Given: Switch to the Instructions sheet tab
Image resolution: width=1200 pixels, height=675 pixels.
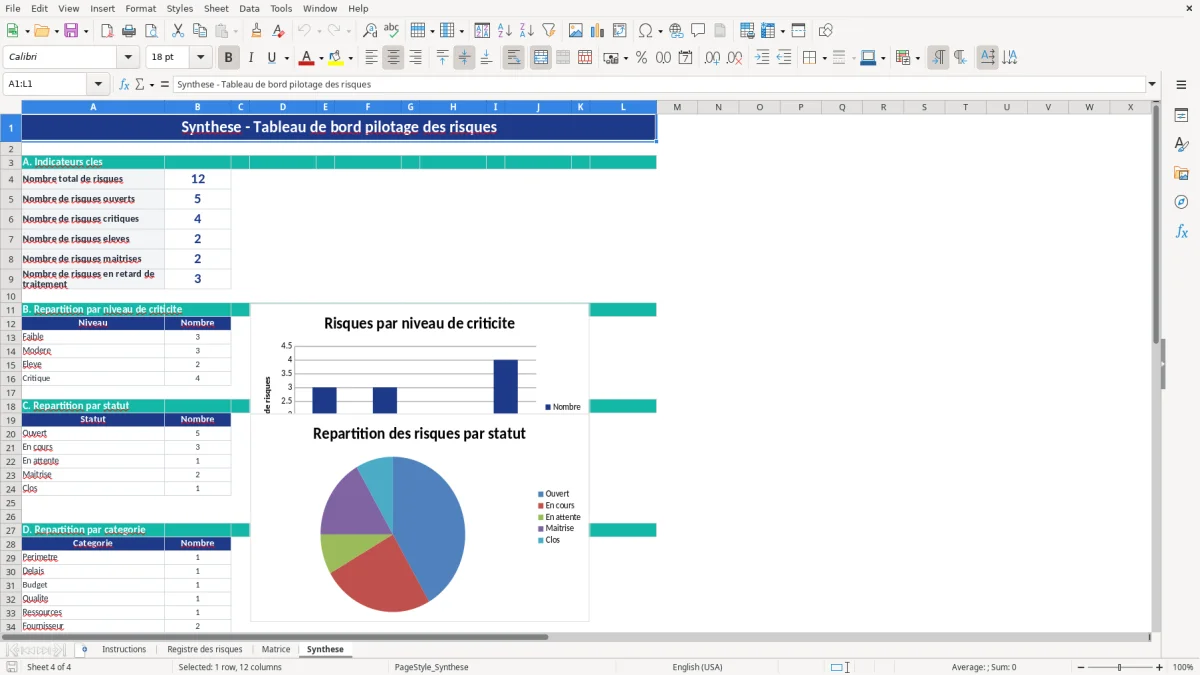Looking at the screenshot, I should click(x=124, y=650).
